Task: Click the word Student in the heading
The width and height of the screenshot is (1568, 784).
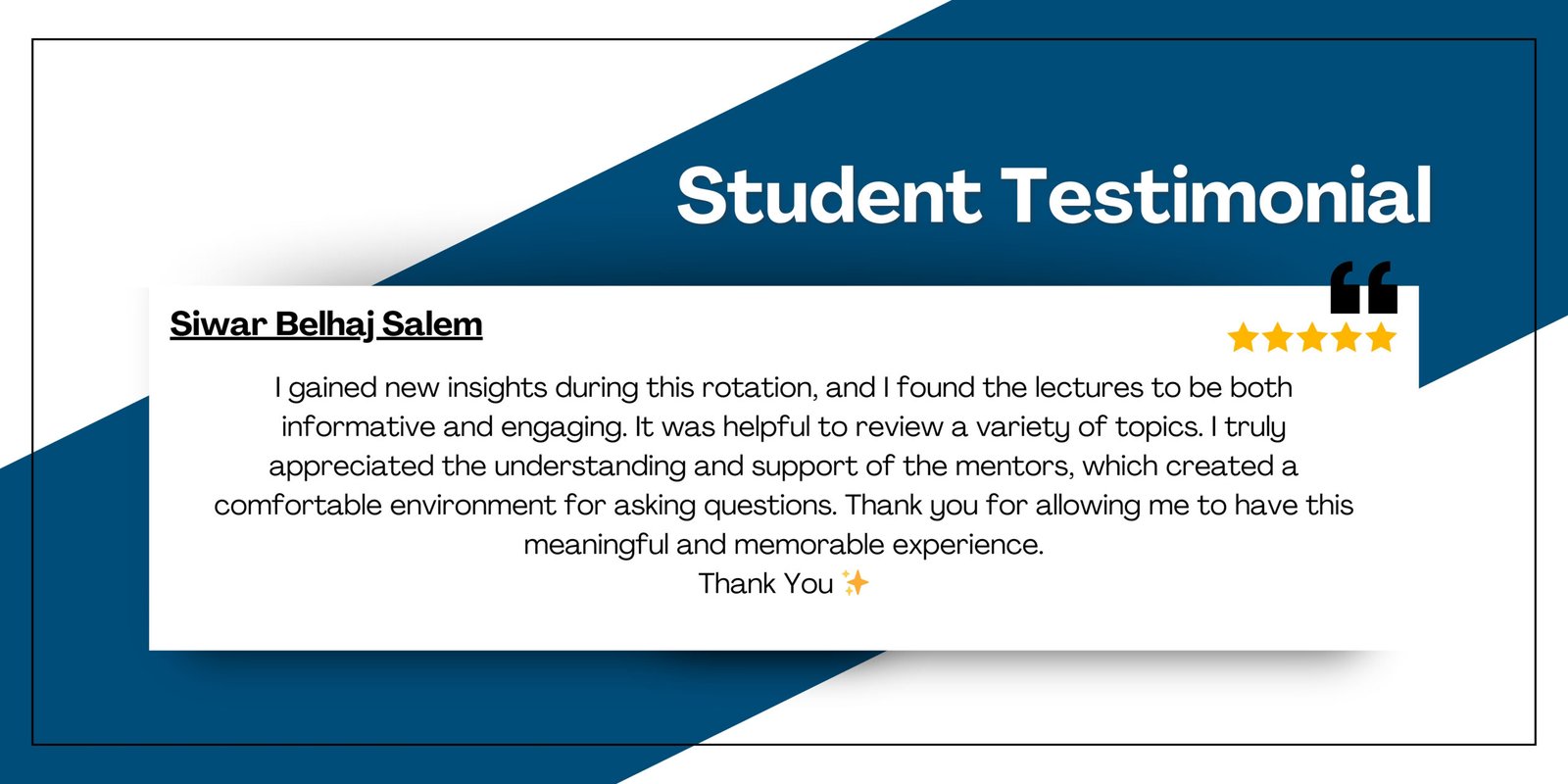Action: pyautogui.click(x=828, y=195)
